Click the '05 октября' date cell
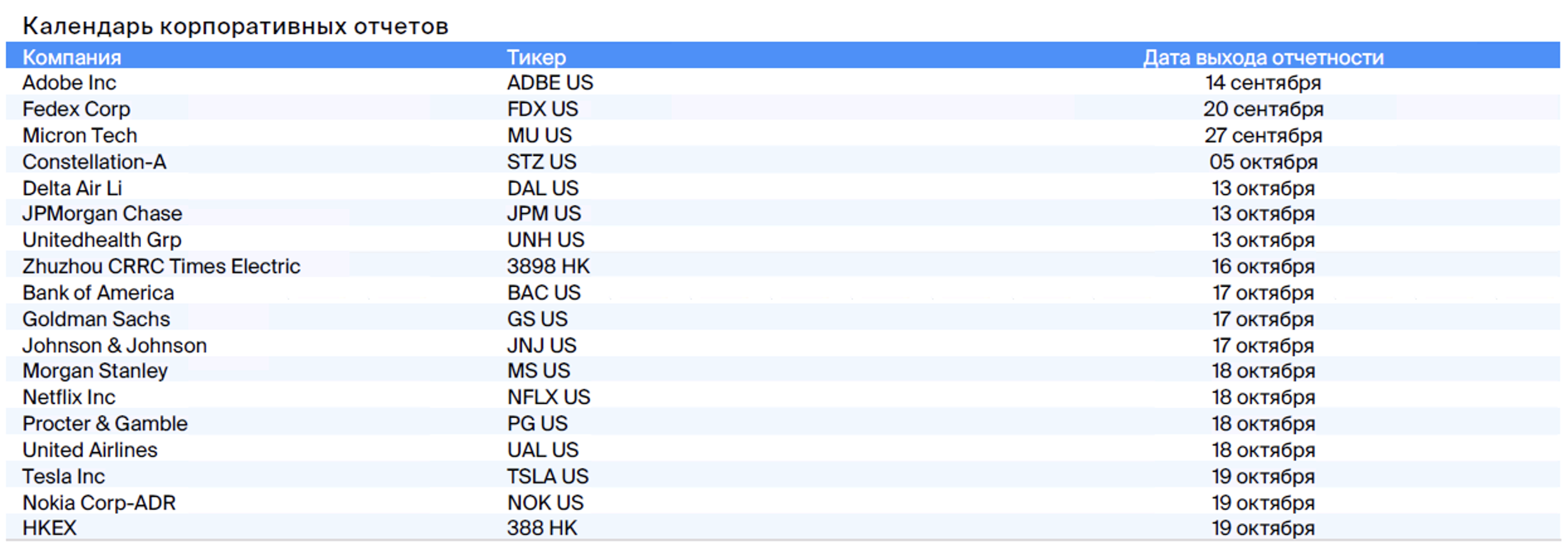Image resolution: width=1568 pixels, height=547 pixels. 1263,162
